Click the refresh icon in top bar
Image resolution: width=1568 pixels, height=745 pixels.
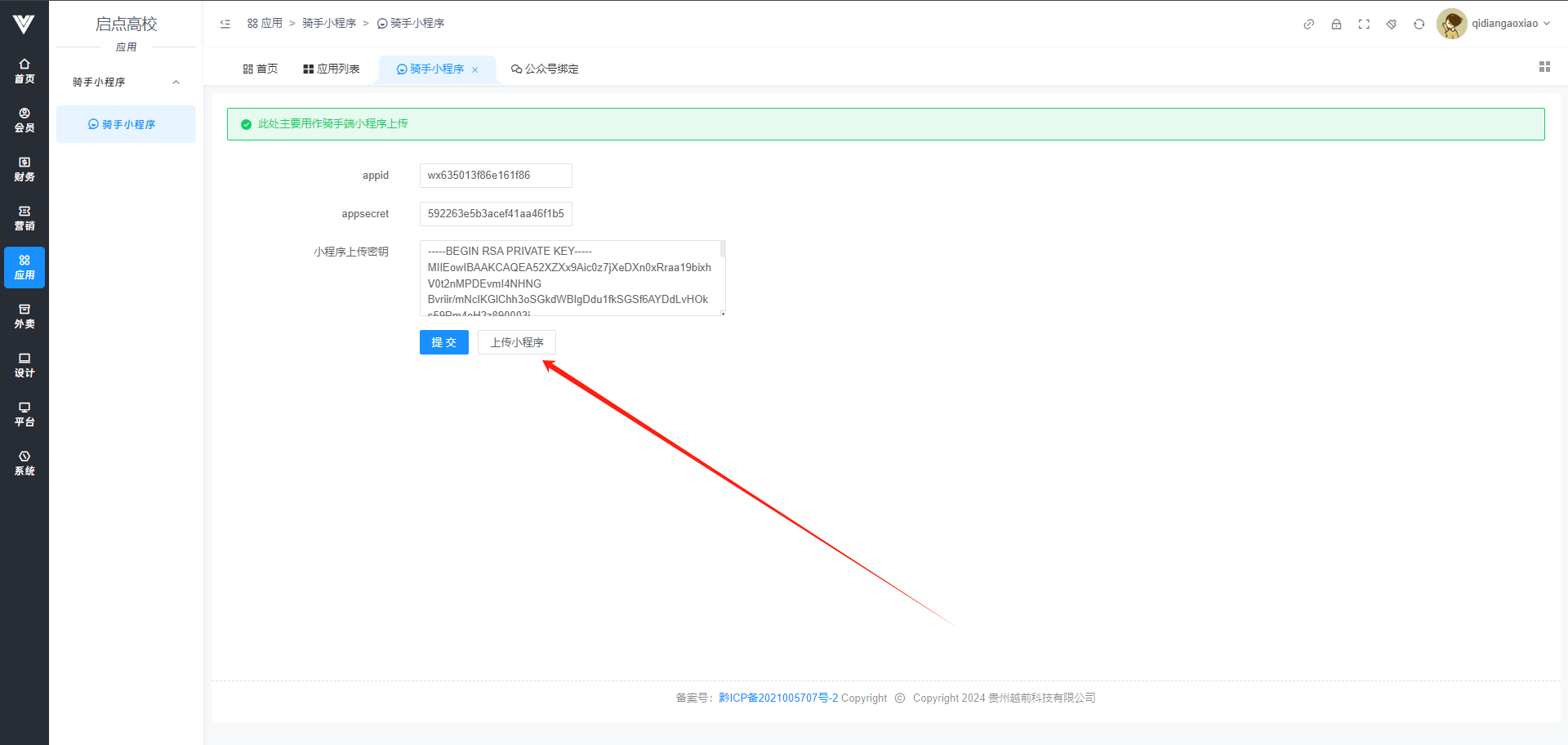pyautogui.click(x=1419, y=25)
